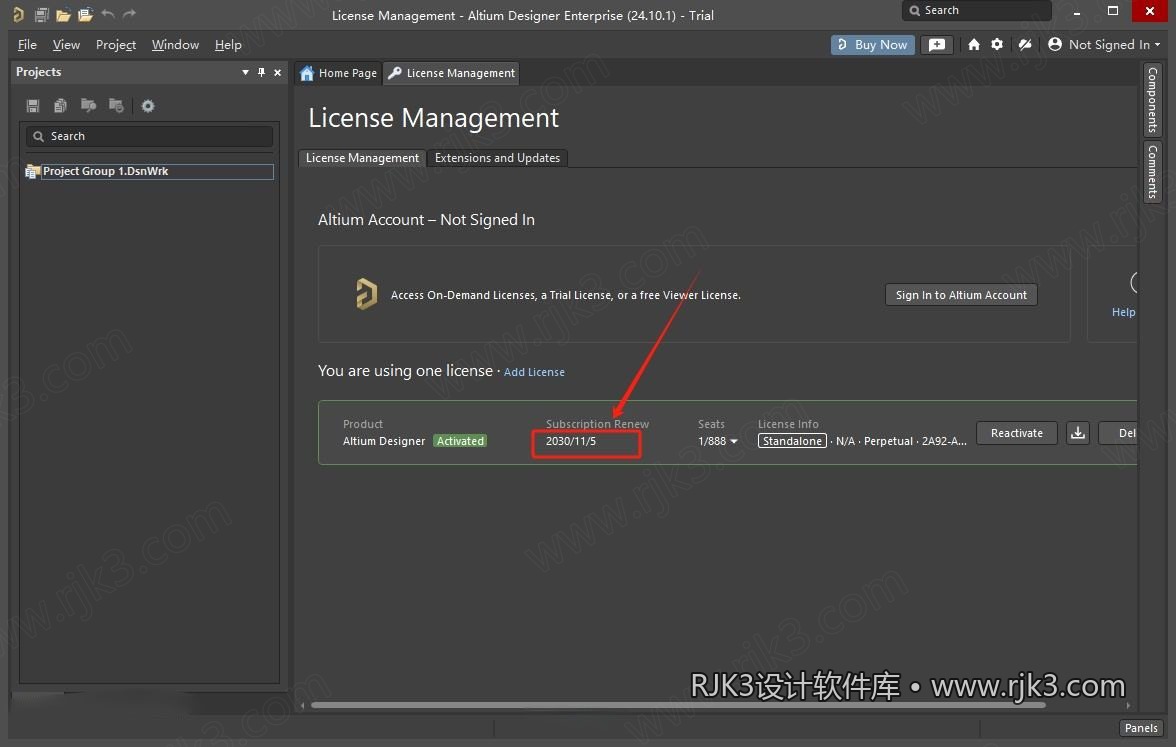Screen dimensions: 1176x747
Task: Click the Panels button in status bar
Action: click(x=1141, y=728)
